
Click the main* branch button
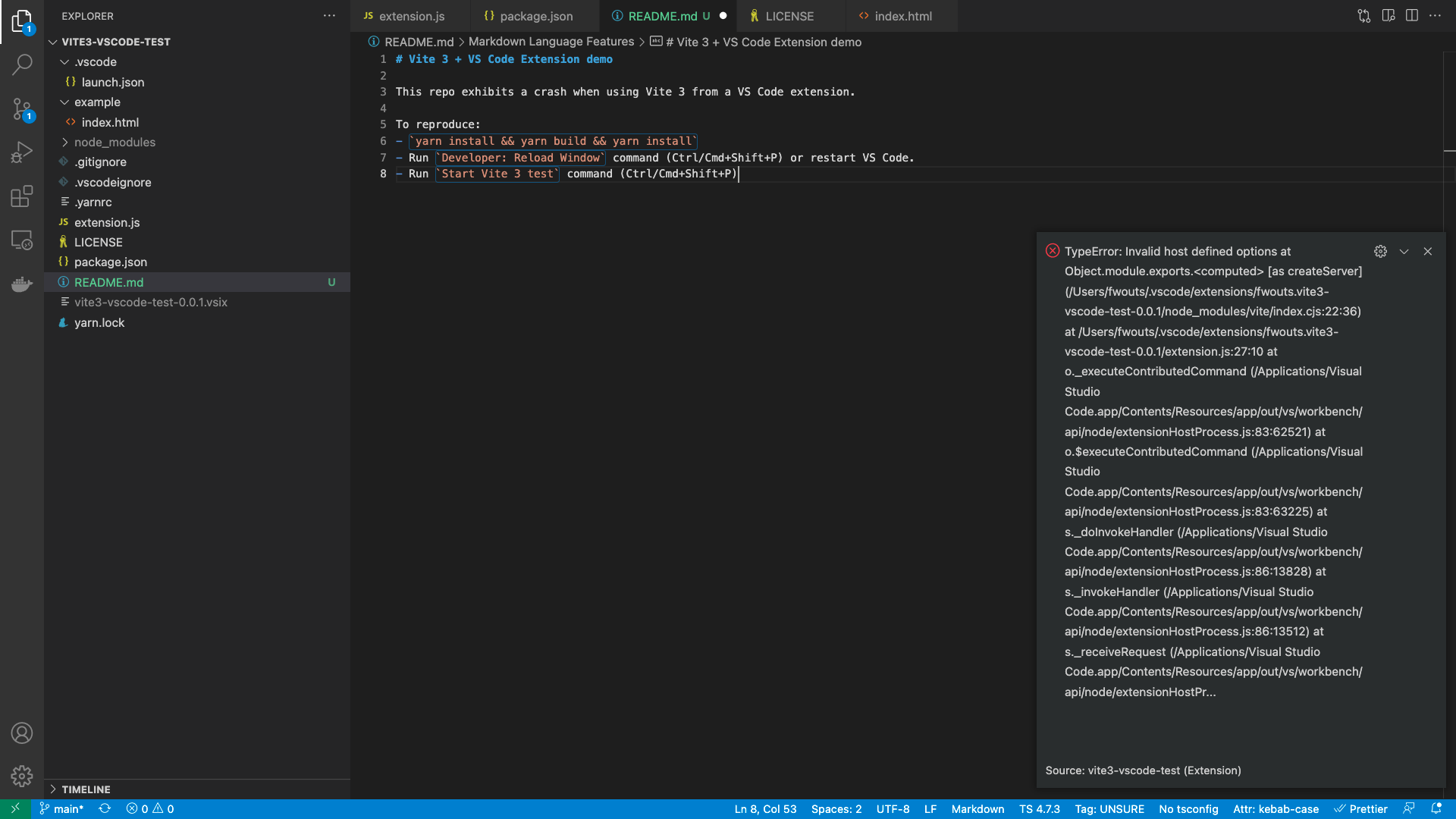click(x=61, y=809)
